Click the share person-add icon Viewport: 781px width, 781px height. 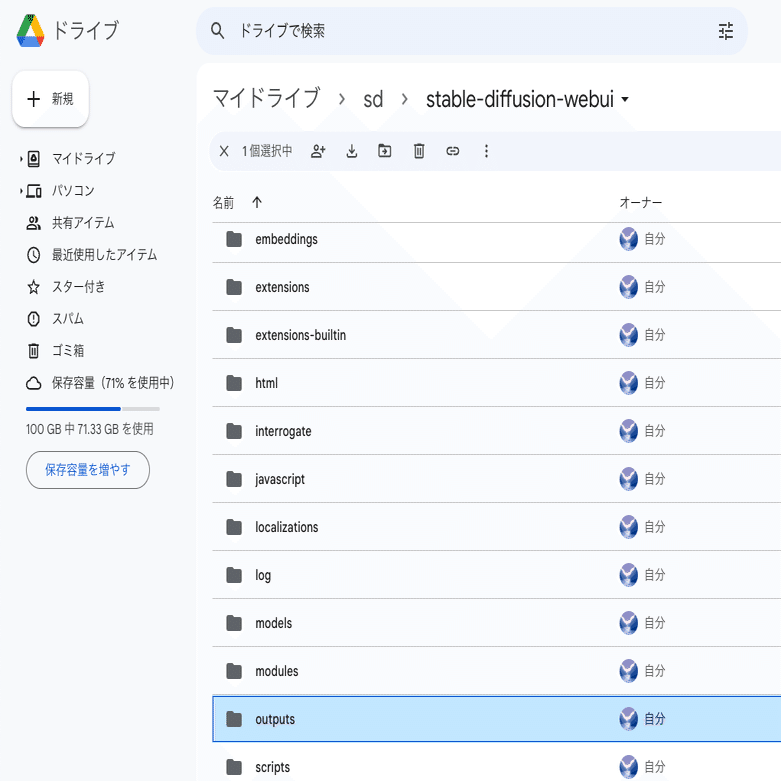pos(318,151)
